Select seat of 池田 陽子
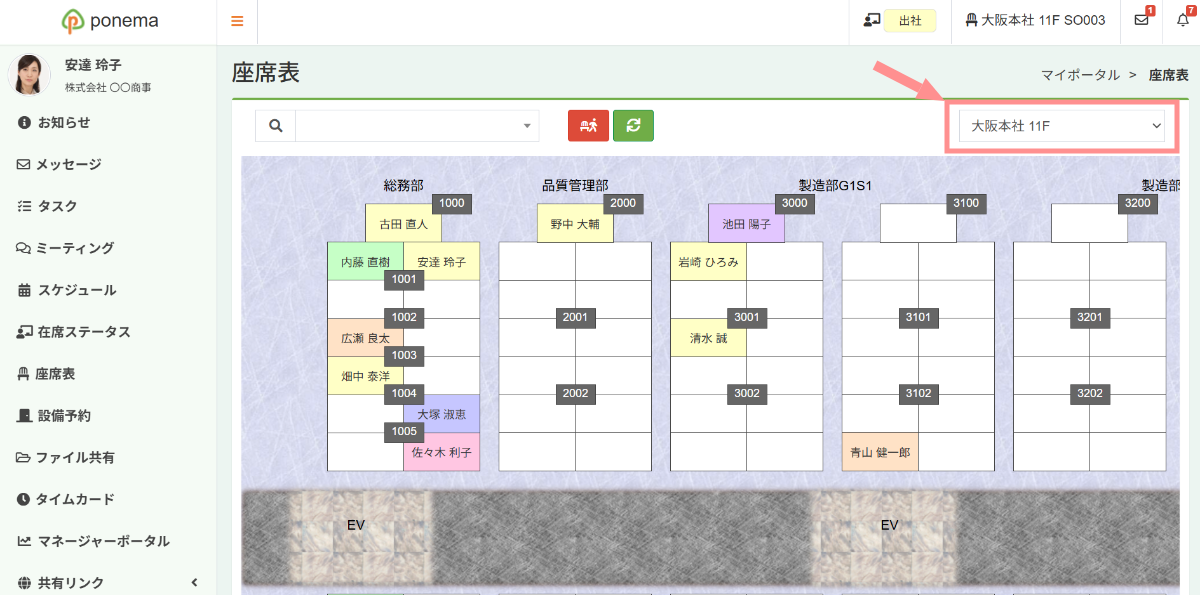The height and width of the screenshot is (595, 1200). [746, 224]
